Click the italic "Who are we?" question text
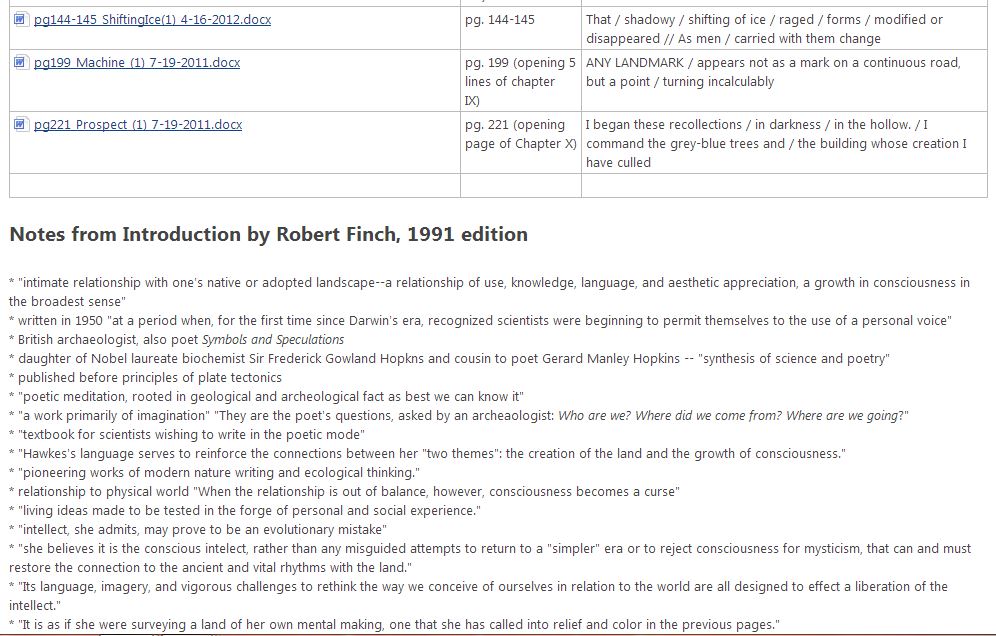This screenshot has height=636, width=996. [x=597, y=416]
